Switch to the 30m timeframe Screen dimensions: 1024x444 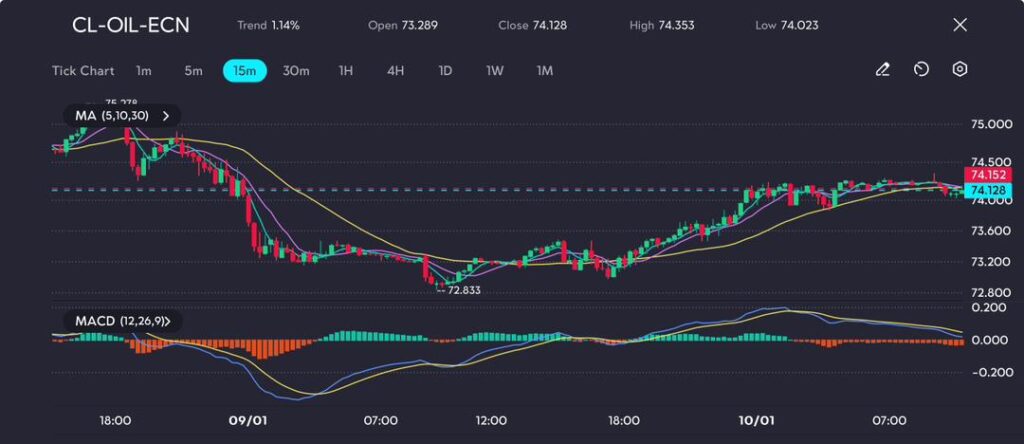(296, 71)
